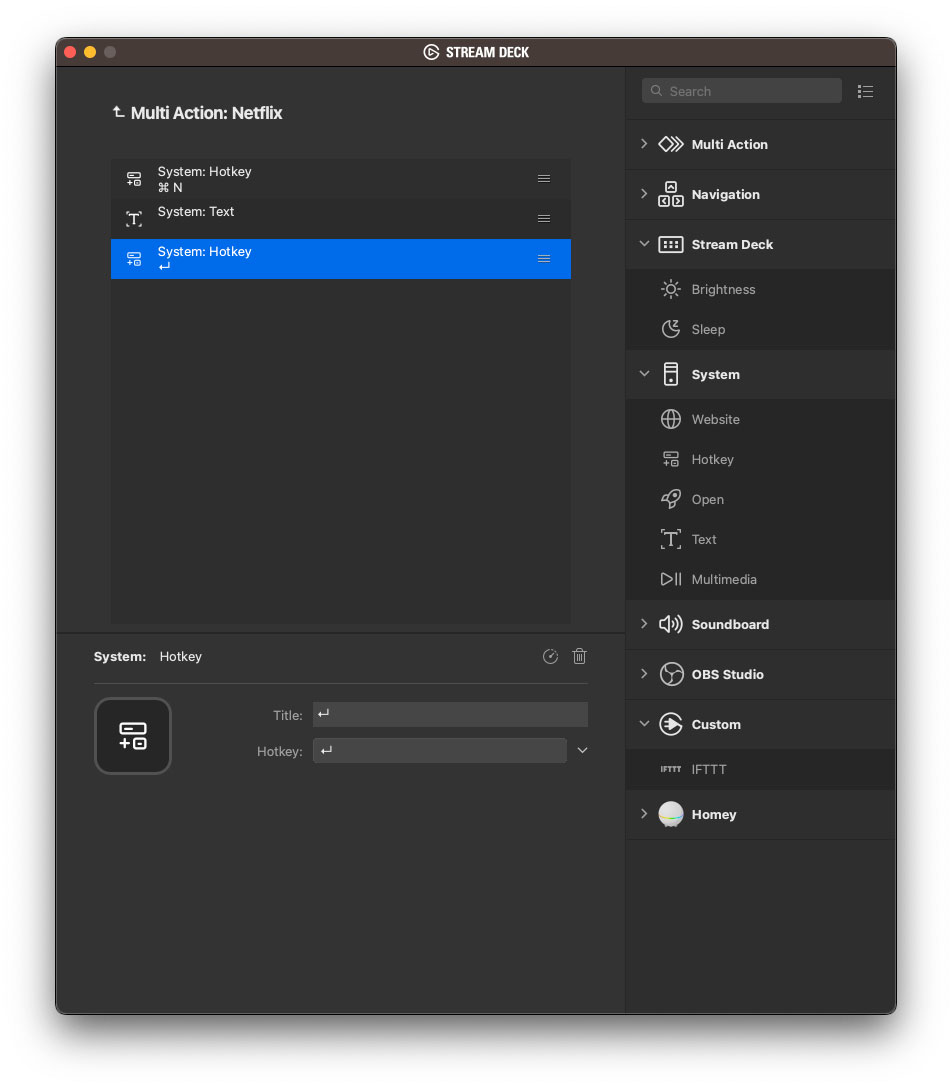952x1088 pixels.
Task: Click the drag handle on the System: Text row
Action: point(544,219)
